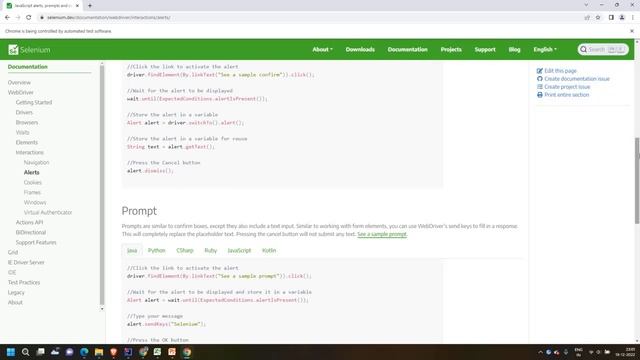Screen dimensions: 640x360
Task: Open Navigation under Interactions in sidebar
Action: 36,162
